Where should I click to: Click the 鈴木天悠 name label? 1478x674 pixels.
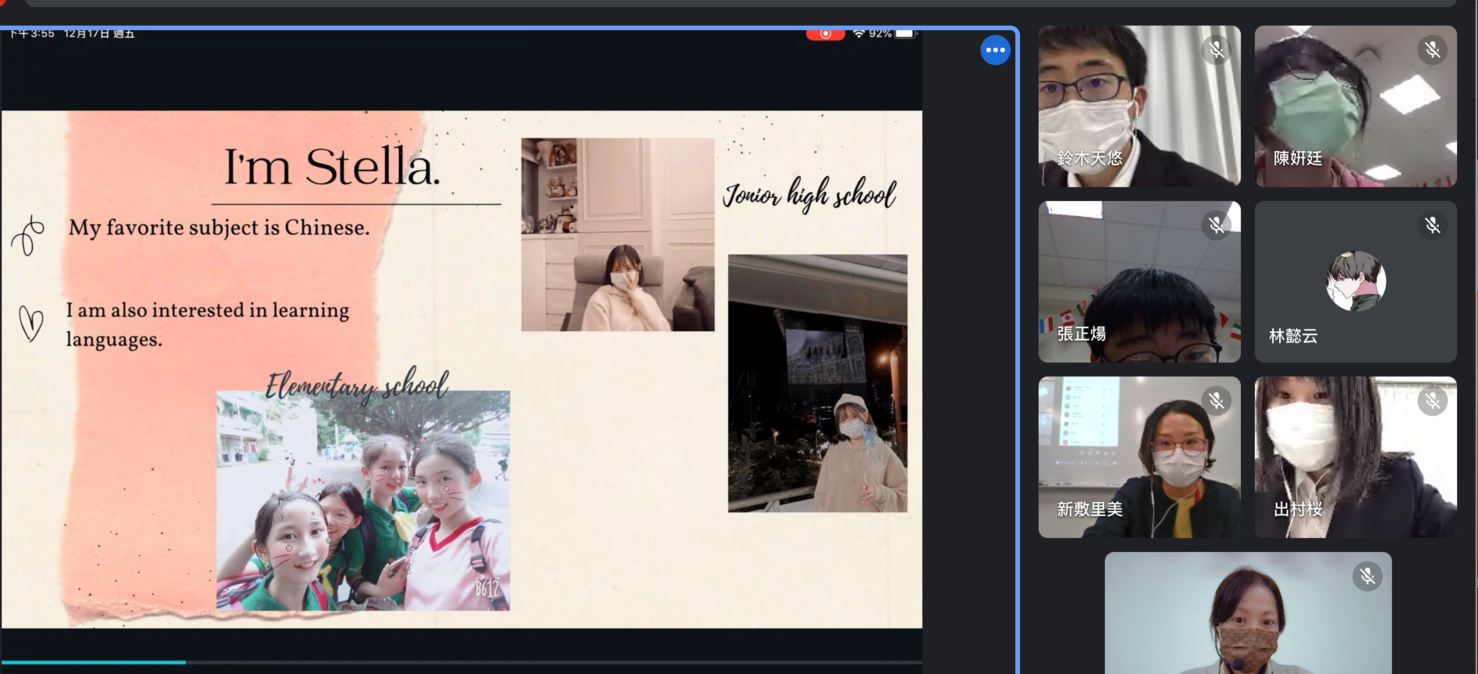[1090, 158]
